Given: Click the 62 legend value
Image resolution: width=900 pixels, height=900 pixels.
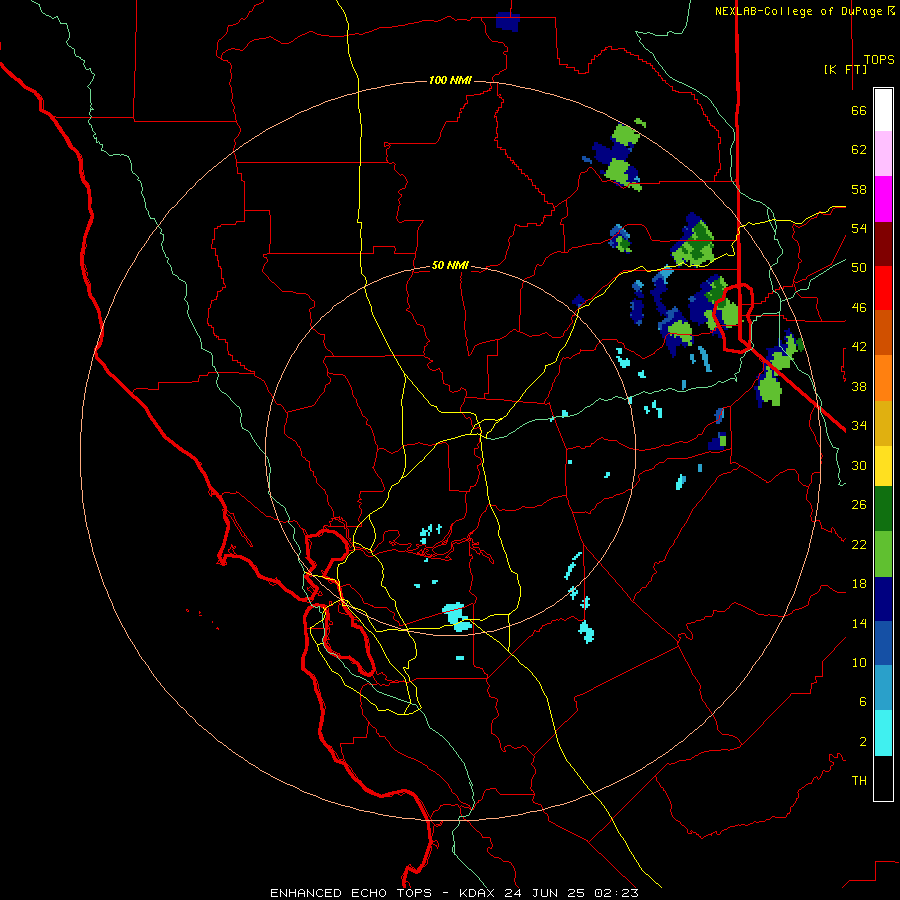Looking at the screenshot, I should (x=859, y=150).
